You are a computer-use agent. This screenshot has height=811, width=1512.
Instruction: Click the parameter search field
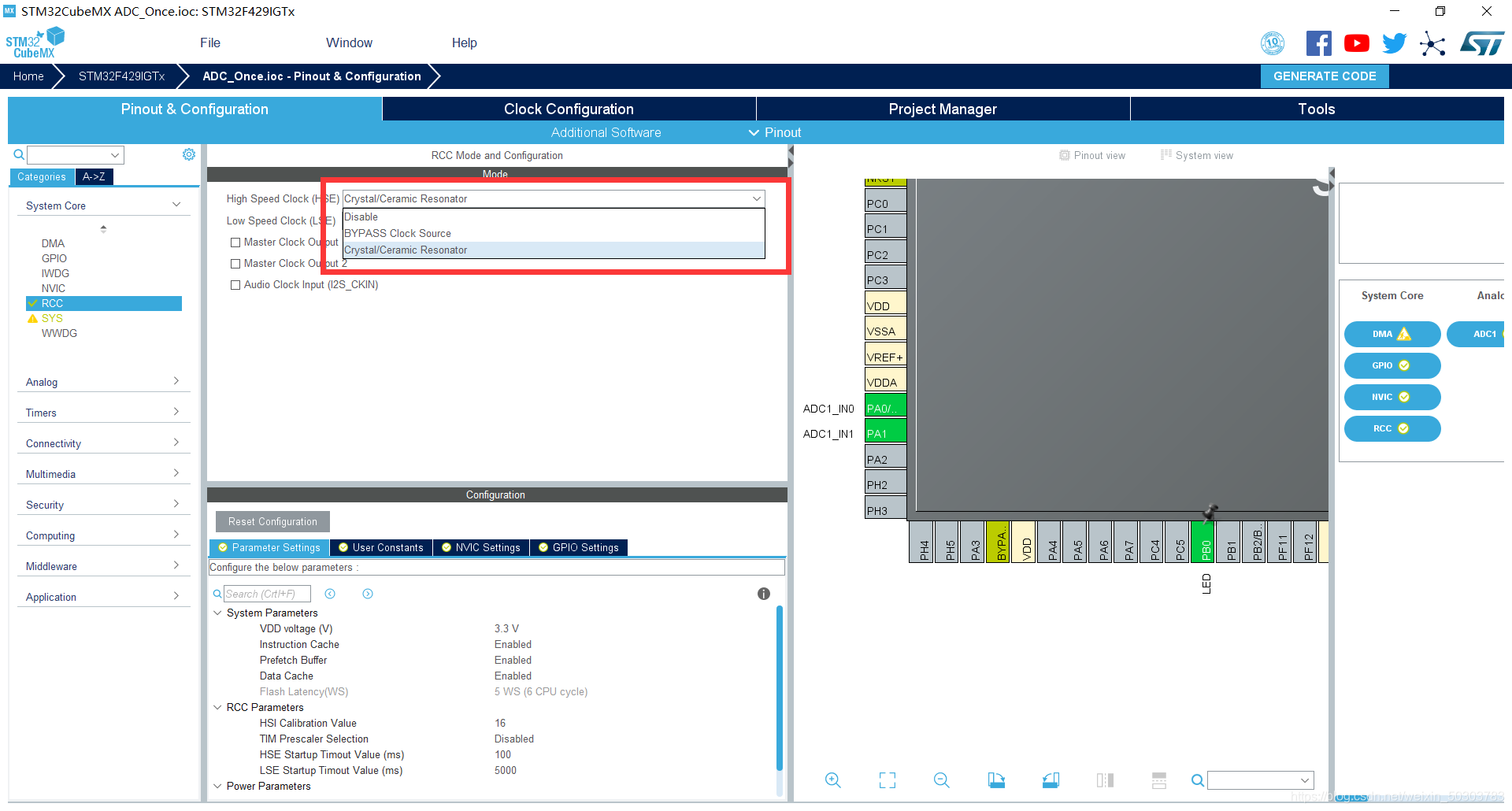point(267,594)
